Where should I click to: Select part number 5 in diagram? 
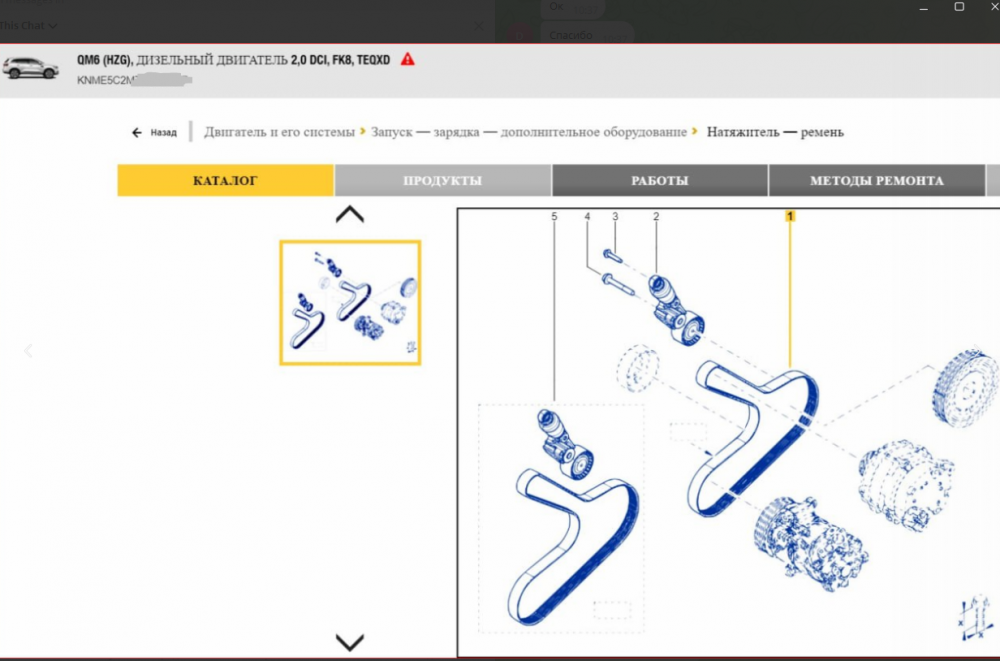coord(554,217)
